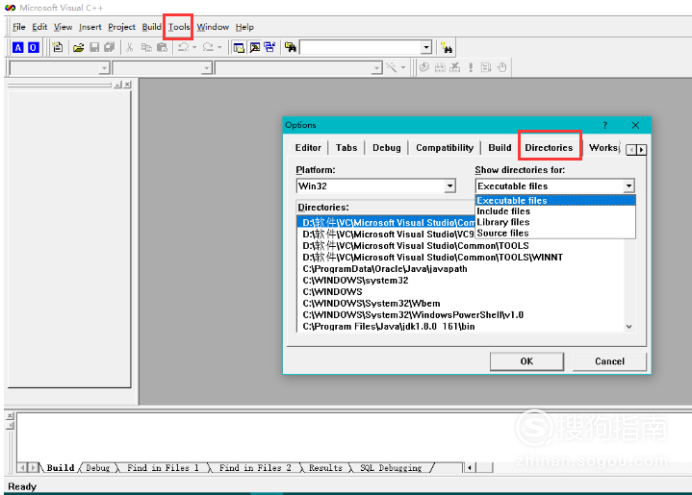Viewport: 692px width, 495px height.
Task: Close the workspace pane with its x
Action: coord(128,85)
